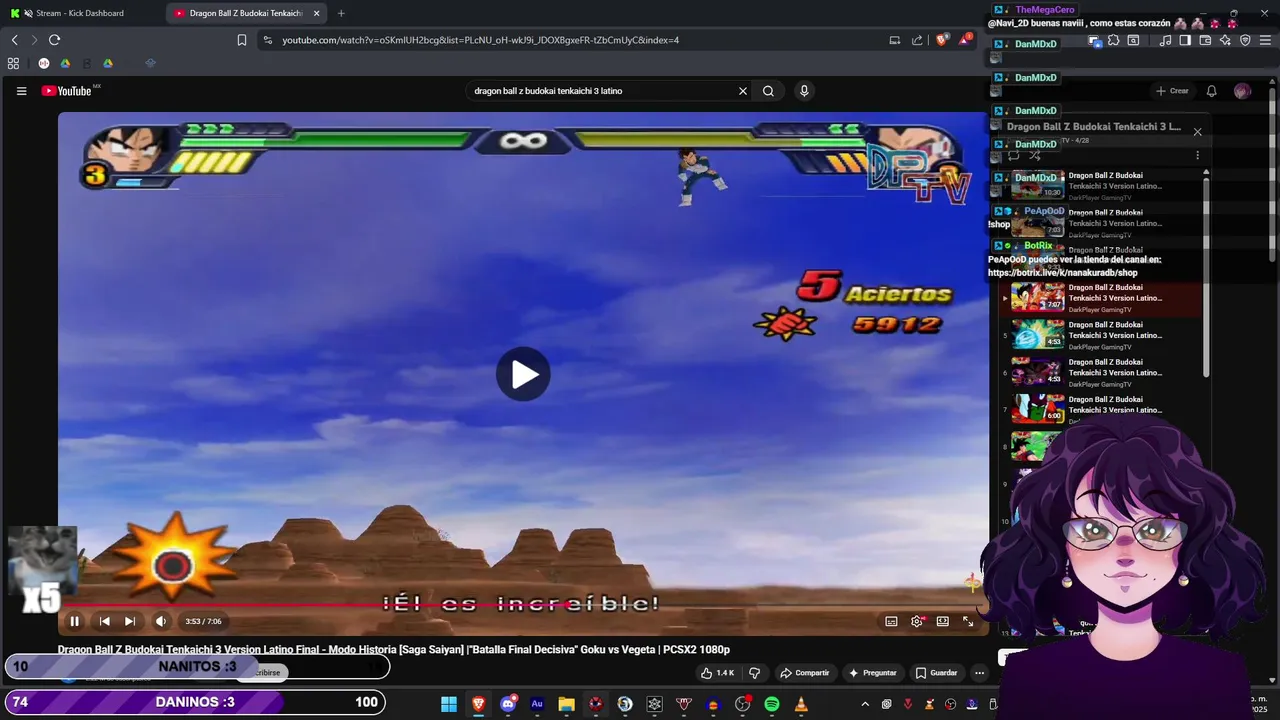Screen dimensions: 1280x720
Task: Clear the YouTube search text
Action: point(743,91)
